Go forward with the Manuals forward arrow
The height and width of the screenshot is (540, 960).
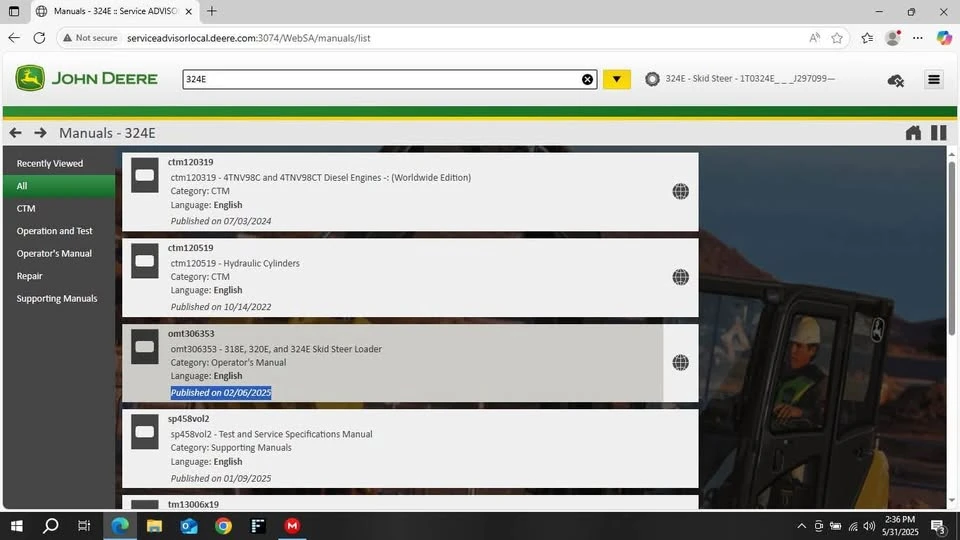(40, 133)
